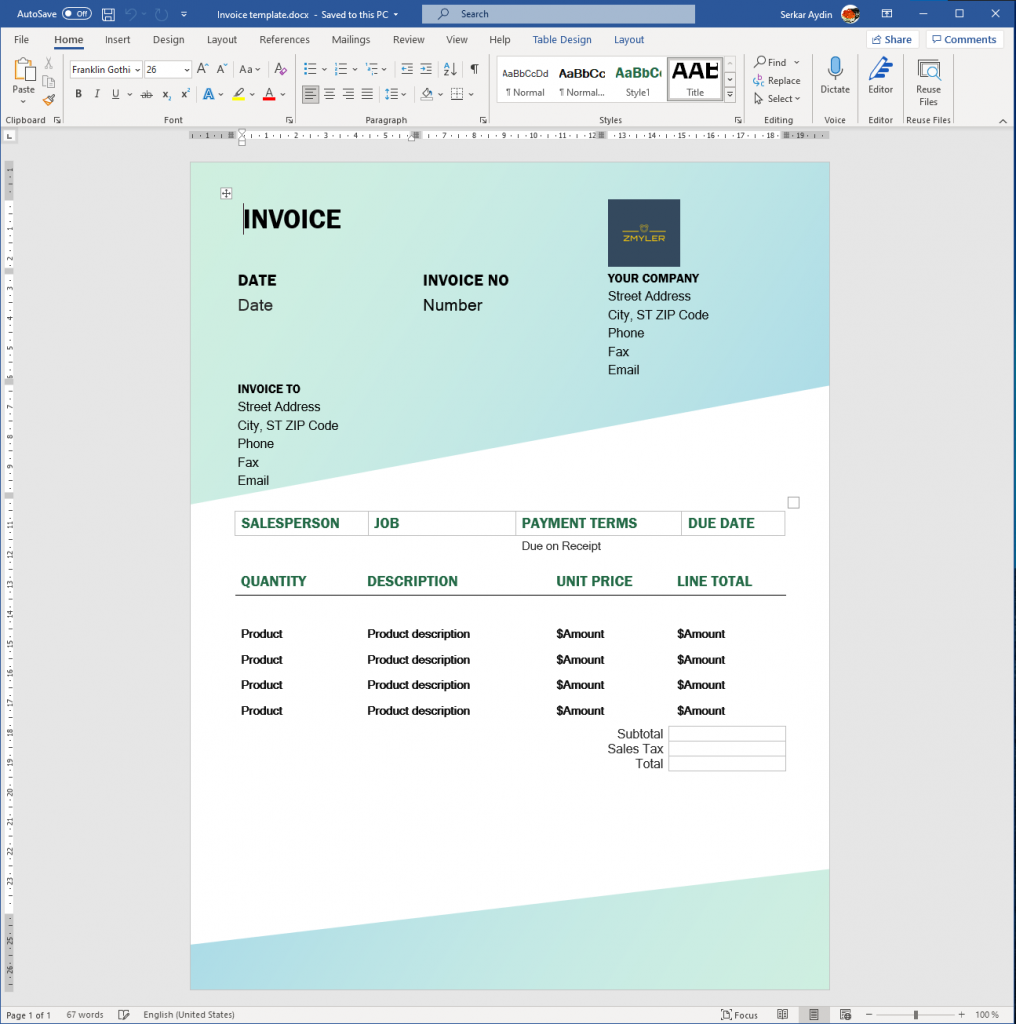Switch to the Table Design tab
The width and height of the screenshot is (1016, 1024).
[x=561, y=39]
